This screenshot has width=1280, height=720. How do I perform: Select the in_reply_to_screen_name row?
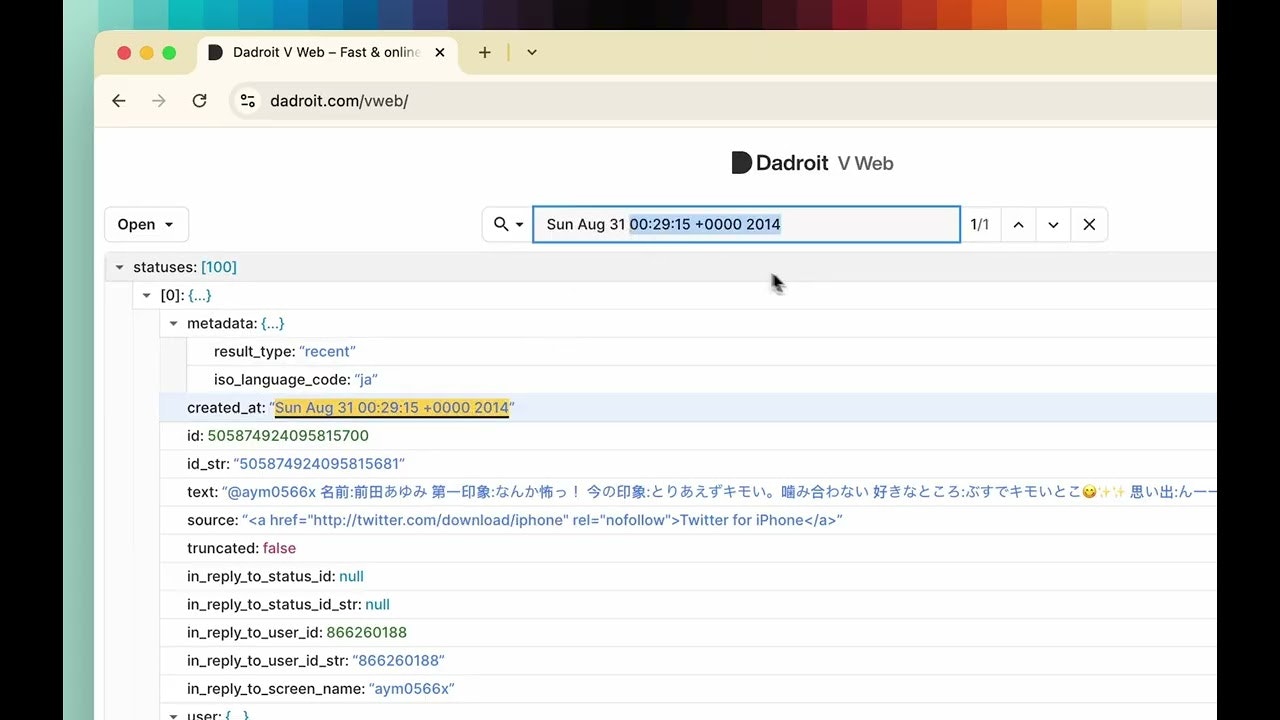pos(688,688)
